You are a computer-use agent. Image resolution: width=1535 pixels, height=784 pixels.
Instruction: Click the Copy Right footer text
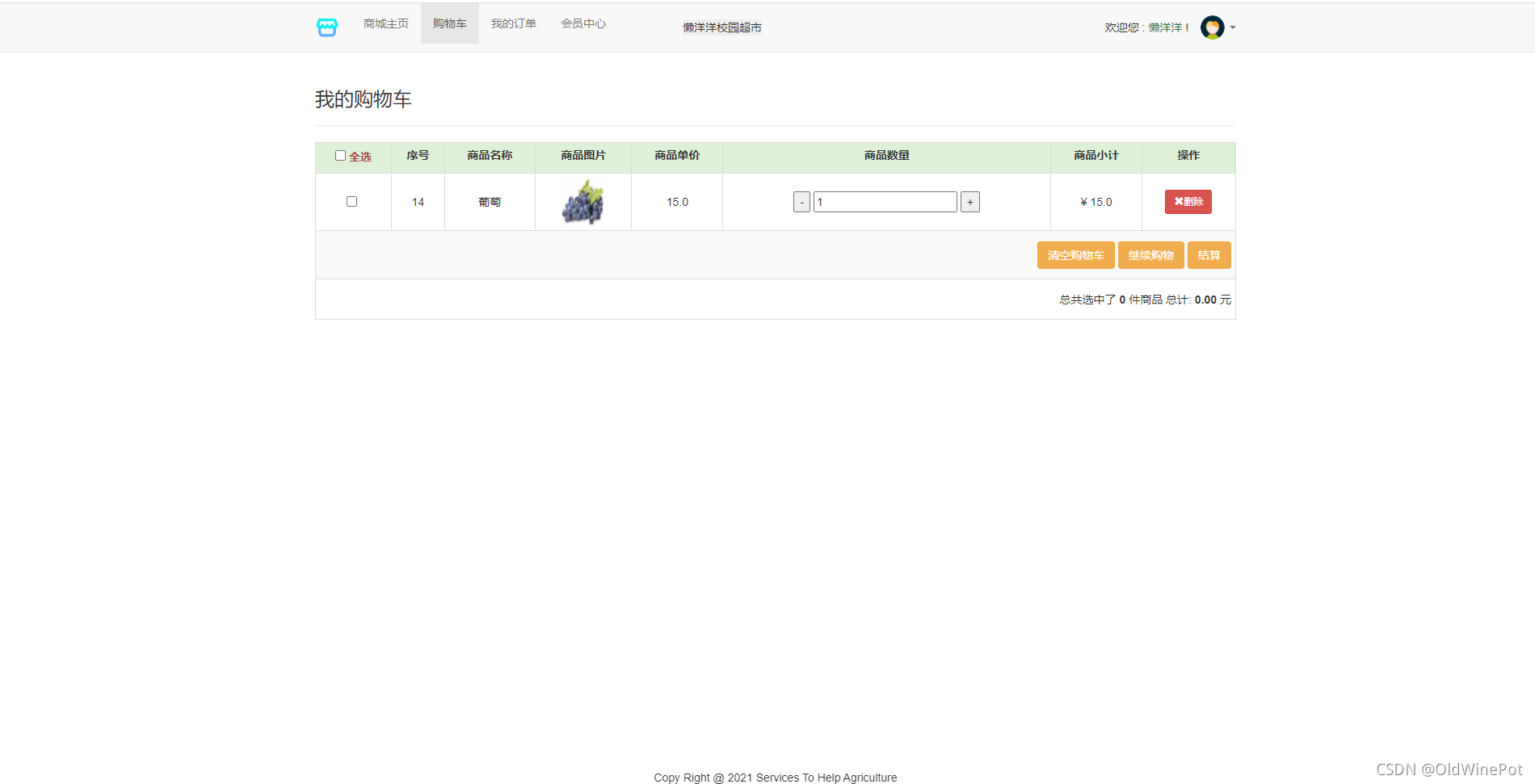click(776, 778)
